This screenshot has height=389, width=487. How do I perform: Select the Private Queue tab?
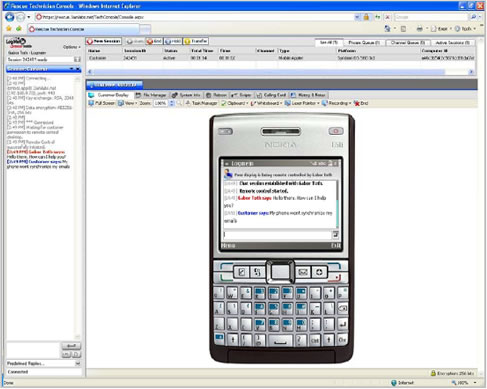pyautogui.click(x=364, y=43)
